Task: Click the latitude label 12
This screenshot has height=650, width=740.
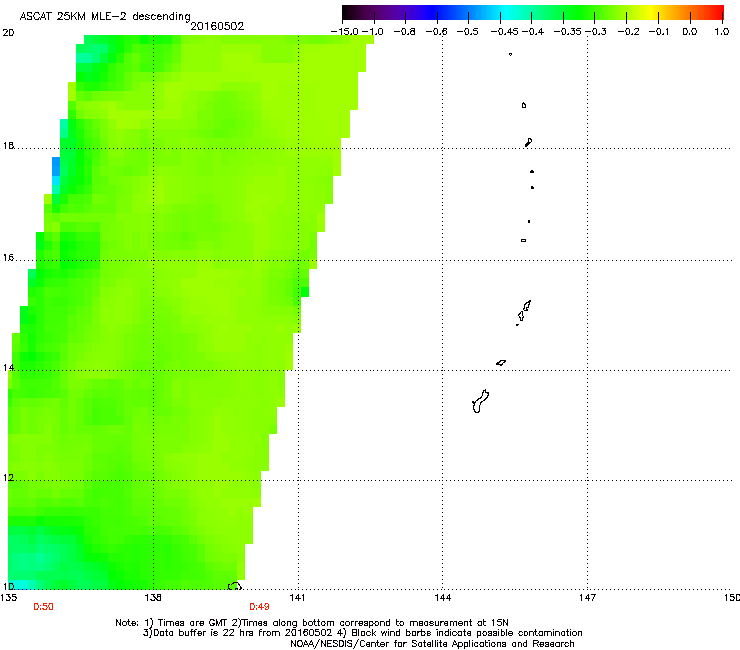Action: (x=8, y=478)
